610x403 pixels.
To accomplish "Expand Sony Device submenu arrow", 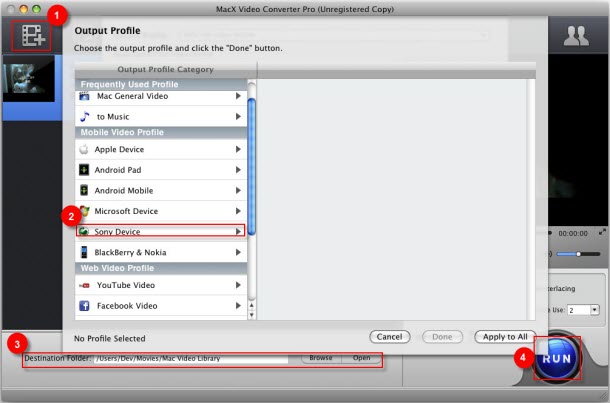I will [x=238, y=231].
